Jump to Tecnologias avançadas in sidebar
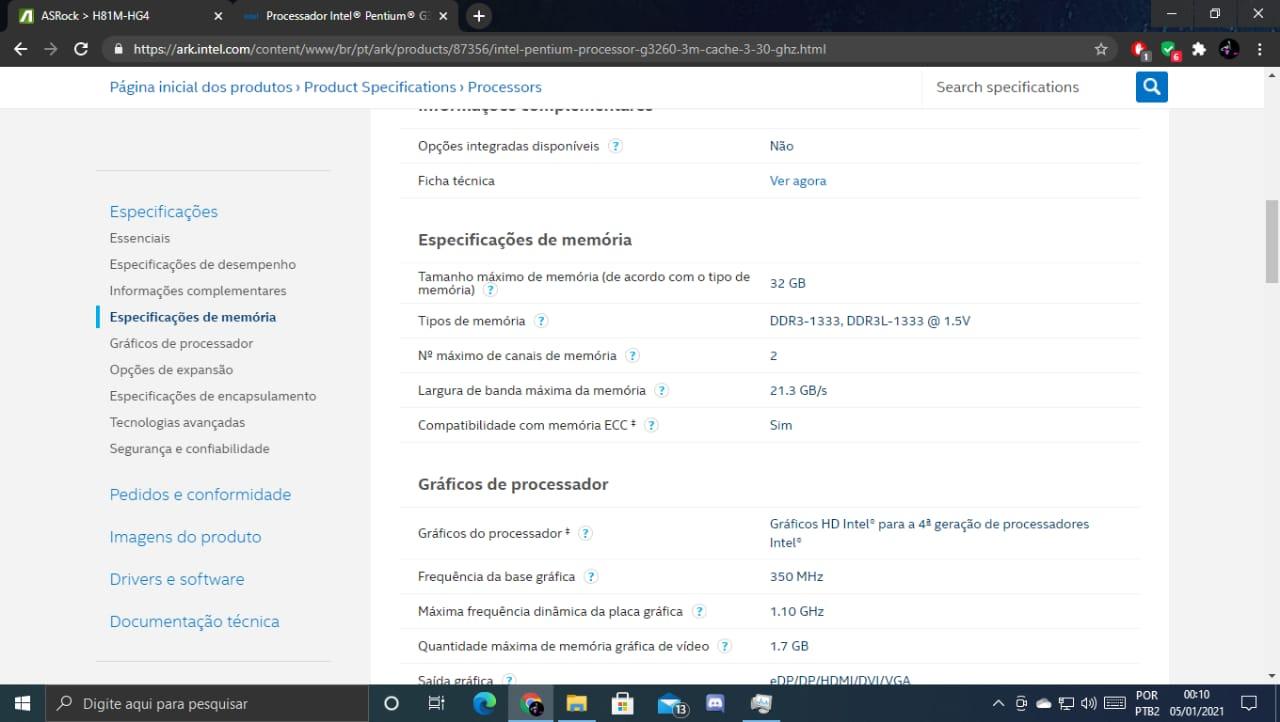 coord(177,422)
